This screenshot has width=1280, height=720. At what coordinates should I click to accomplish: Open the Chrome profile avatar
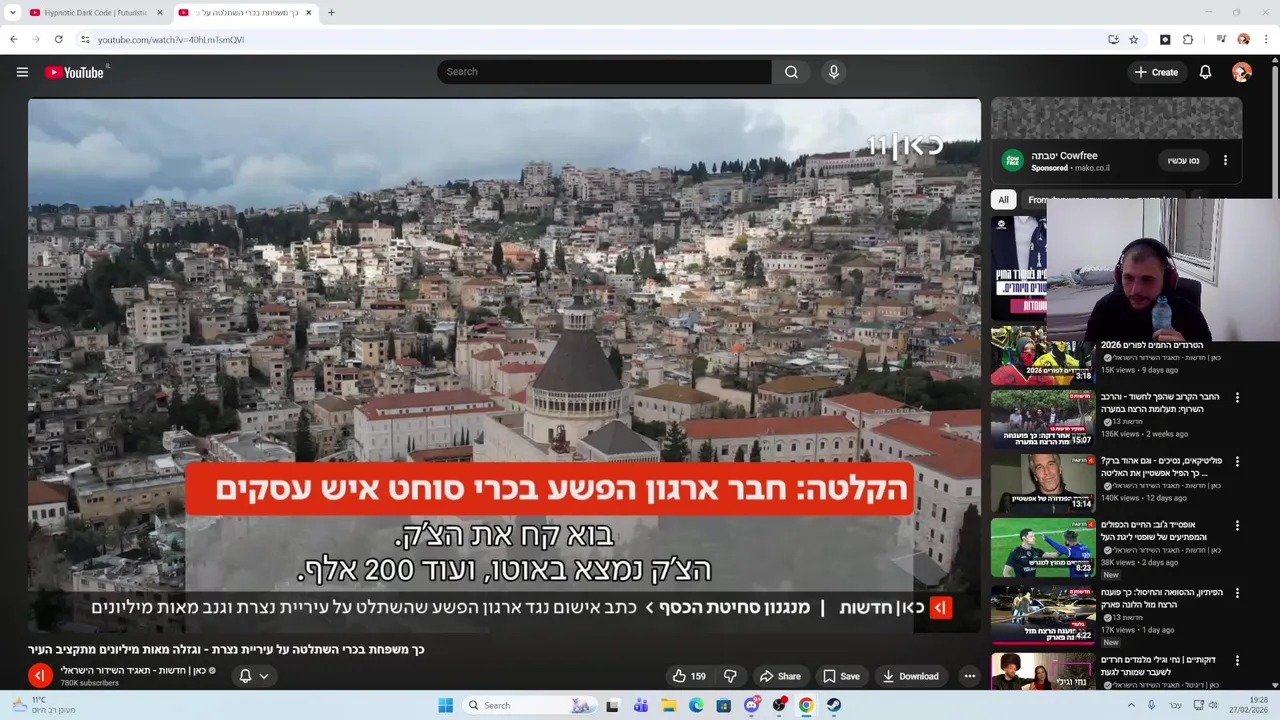pos(1243,40)
